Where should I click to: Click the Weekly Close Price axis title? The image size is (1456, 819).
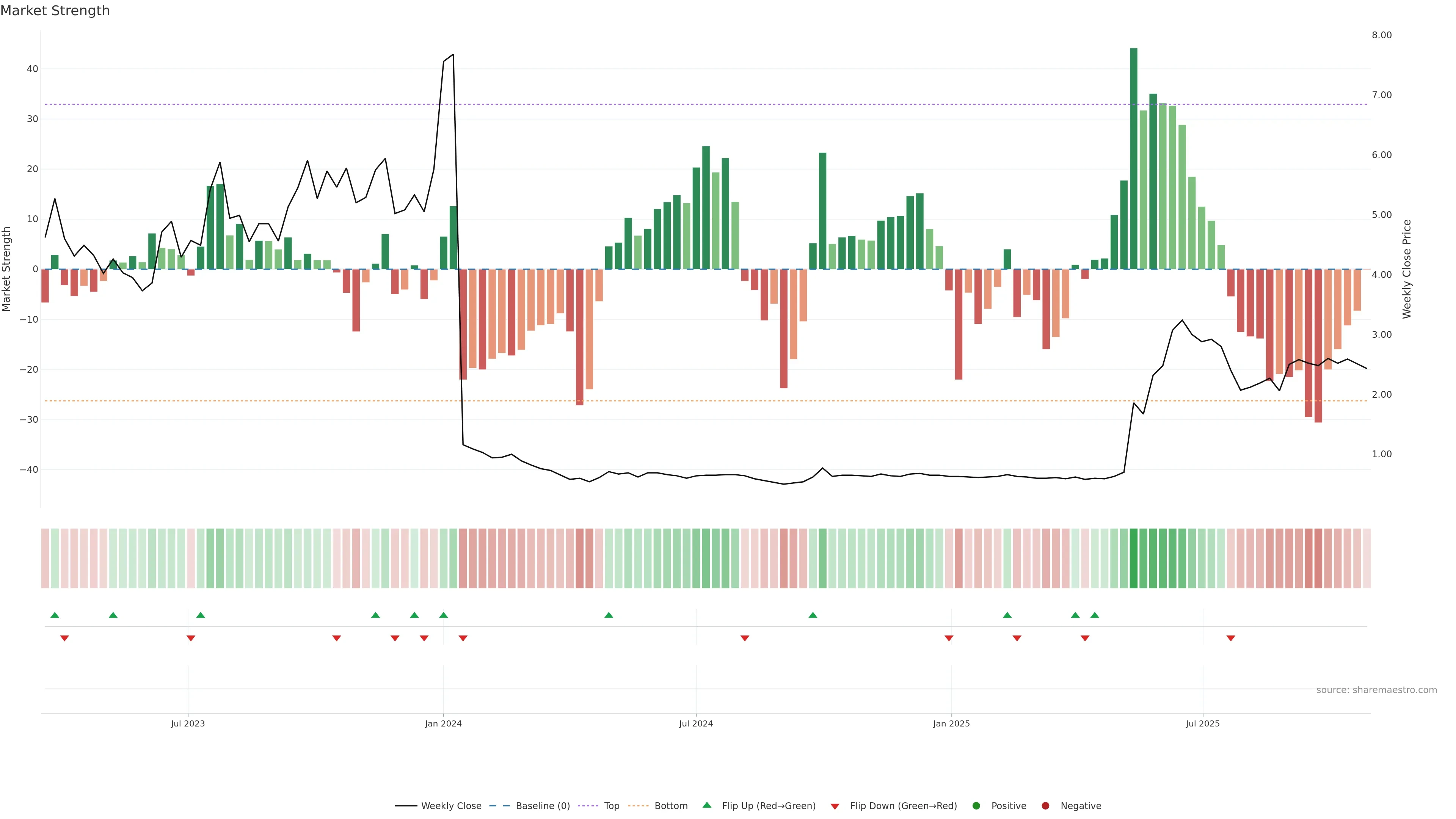coord(1407,269)
